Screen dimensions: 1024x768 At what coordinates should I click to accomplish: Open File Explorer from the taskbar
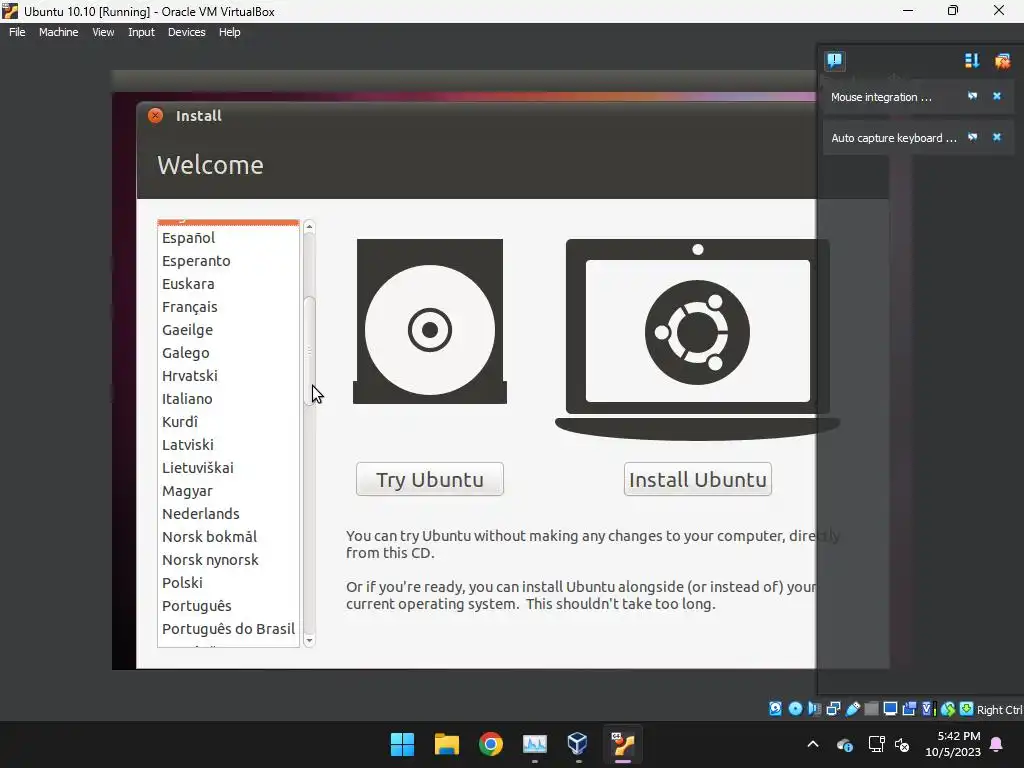pyautogui.click(x=447, y=744)
